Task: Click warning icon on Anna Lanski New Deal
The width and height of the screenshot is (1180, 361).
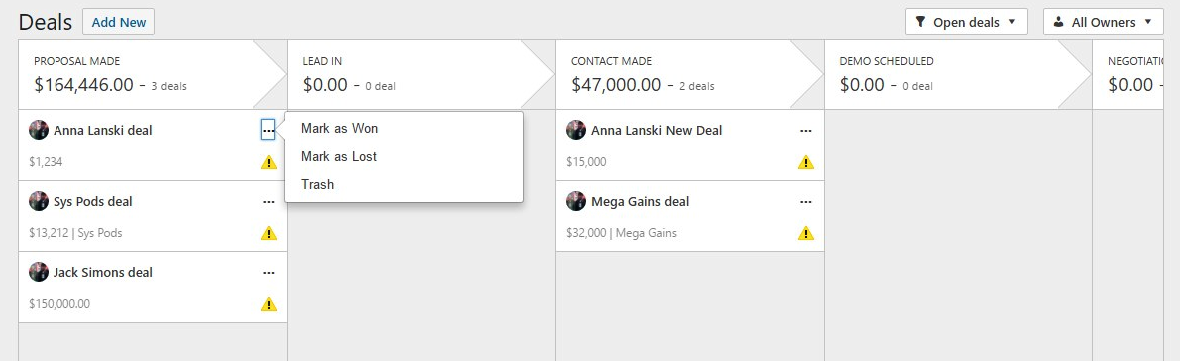Action: tap(806, 162)
